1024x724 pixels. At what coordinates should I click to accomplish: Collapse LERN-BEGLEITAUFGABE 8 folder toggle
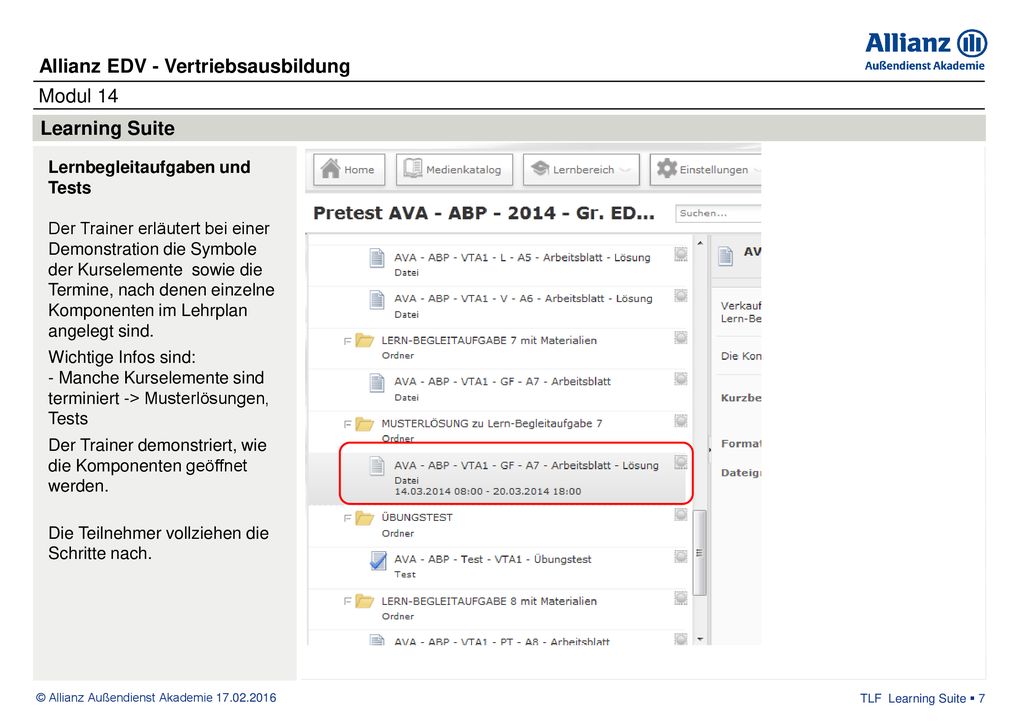347,601
